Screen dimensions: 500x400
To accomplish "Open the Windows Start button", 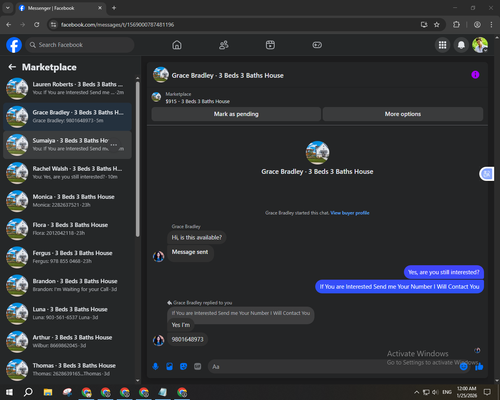I will pyautogui.click(x=9, y=392).
